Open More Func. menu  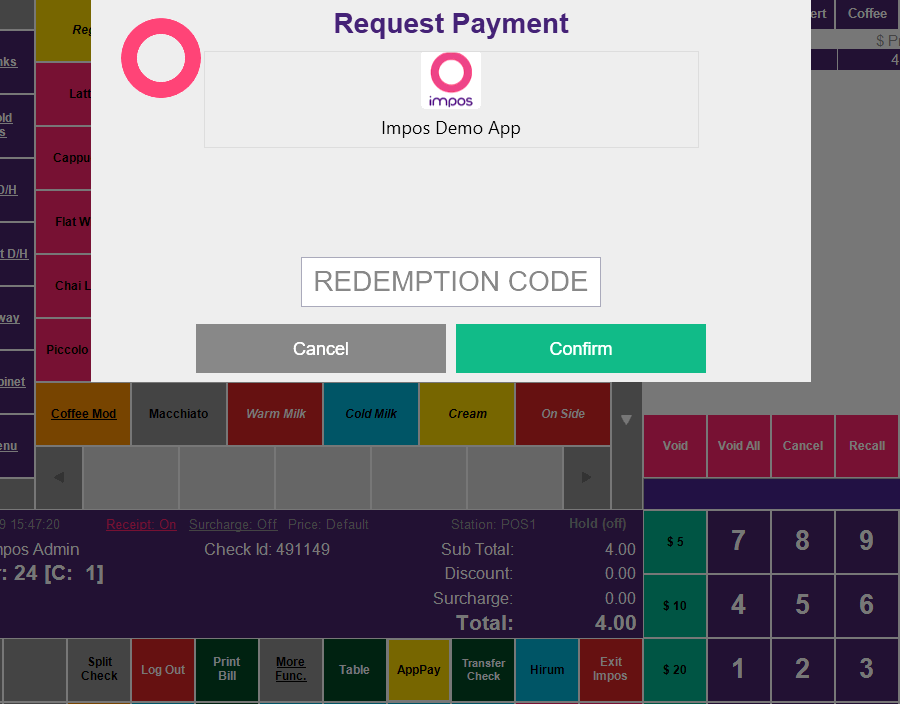(290, 670)
